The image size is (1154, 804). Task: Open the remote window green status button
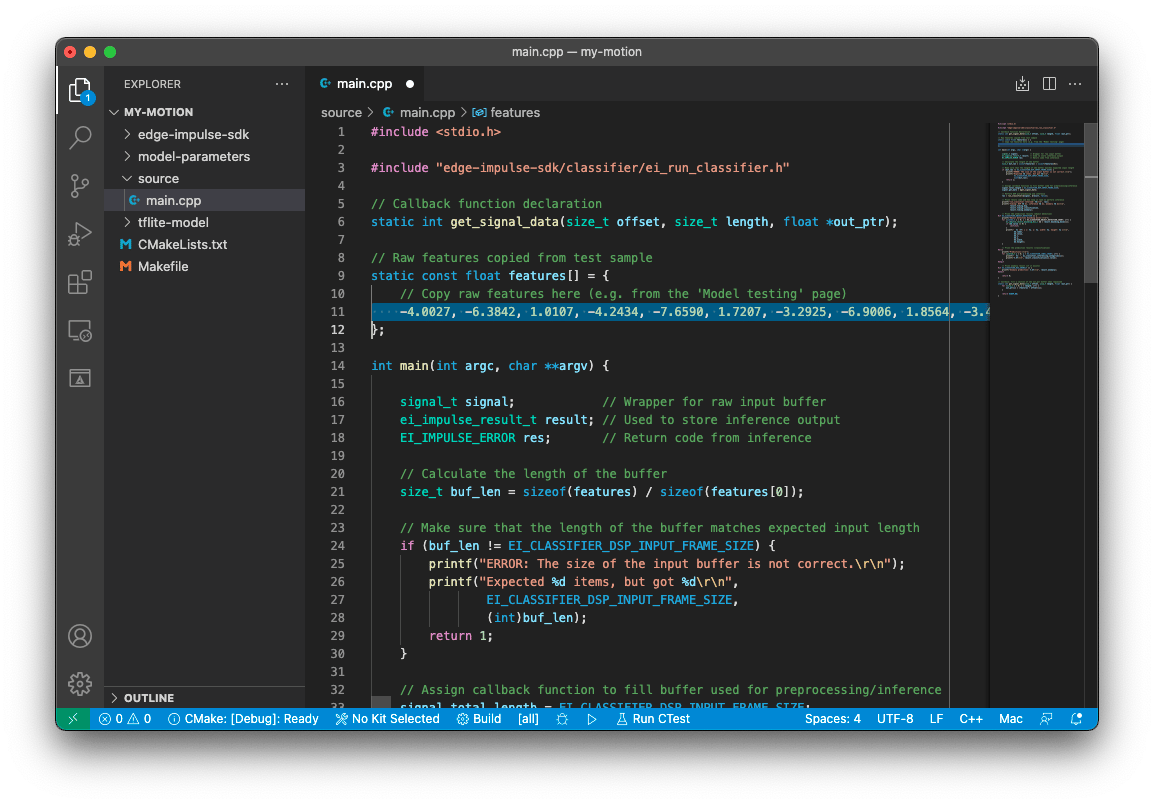[x=73, y=719]
